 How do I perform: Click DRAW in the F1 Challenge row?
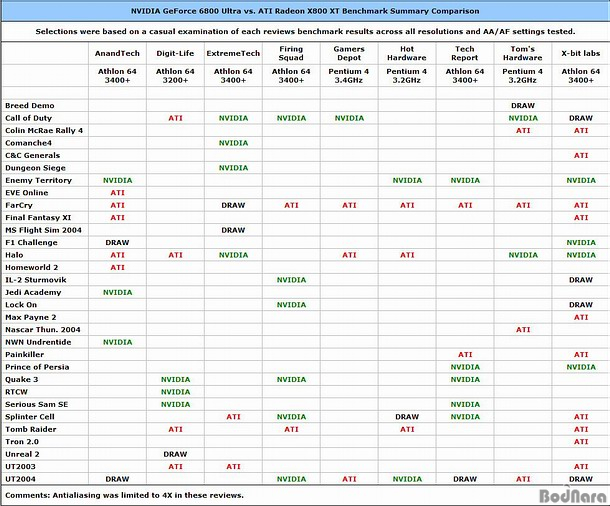(117, 242)
